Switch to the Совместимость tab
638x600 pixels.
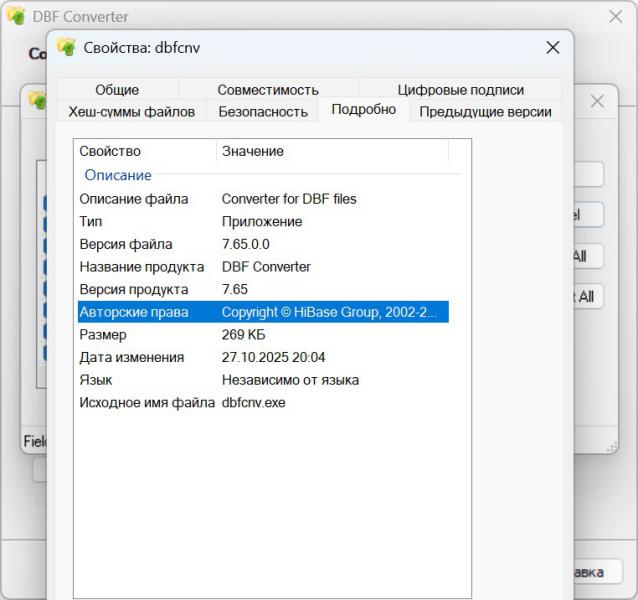[268, 89]
